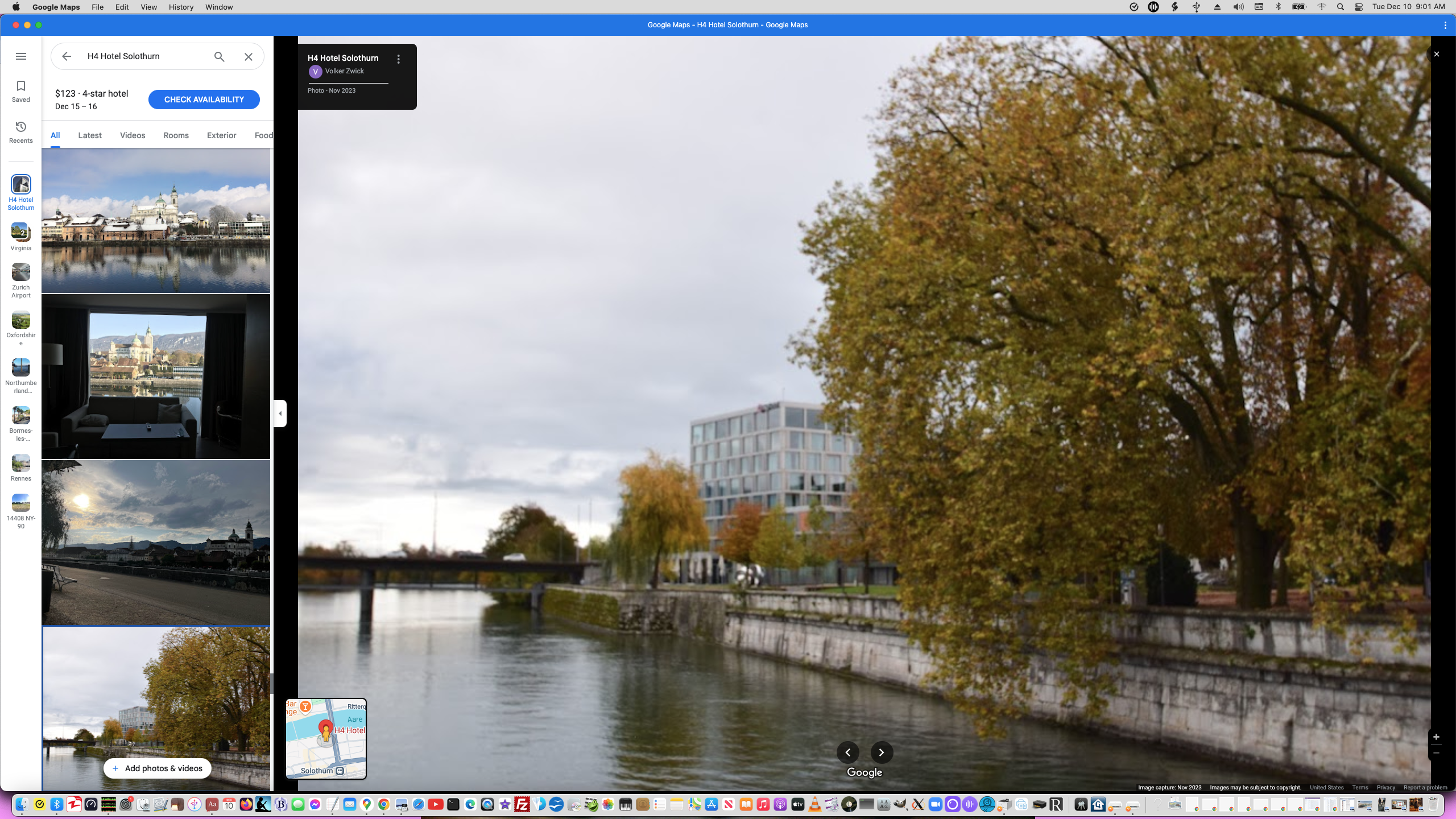1456x819 pixels.
Task: Open the photo's three-dot options menu
Action: 399,59
